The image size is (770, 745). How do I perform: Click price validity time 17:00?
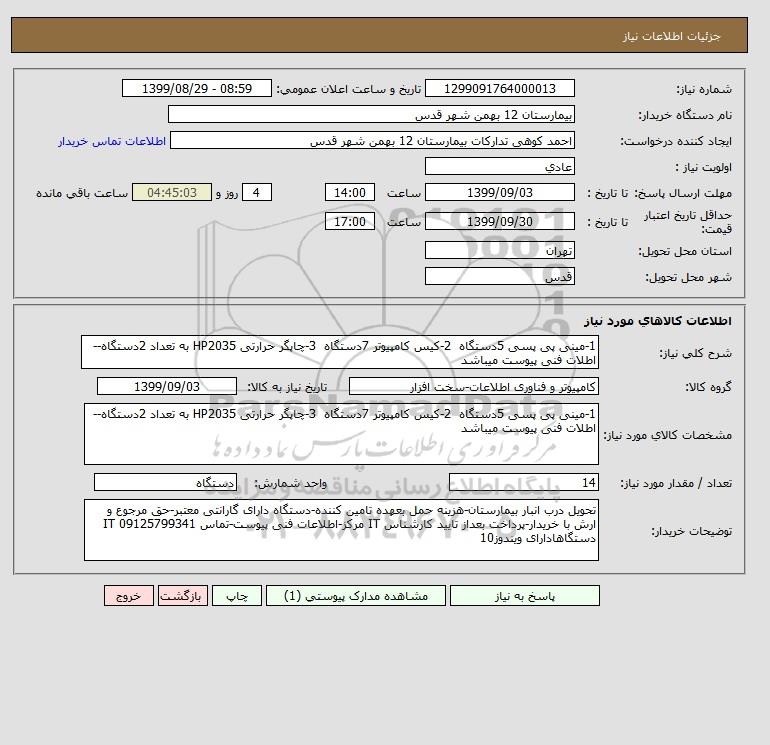[350, 221]
